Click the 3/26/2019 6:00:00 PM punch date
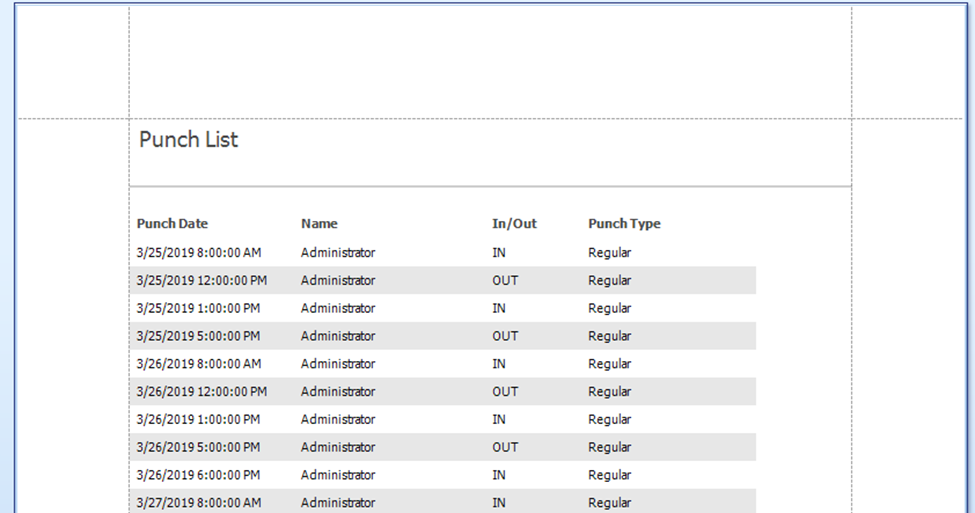 pos(198,475)
